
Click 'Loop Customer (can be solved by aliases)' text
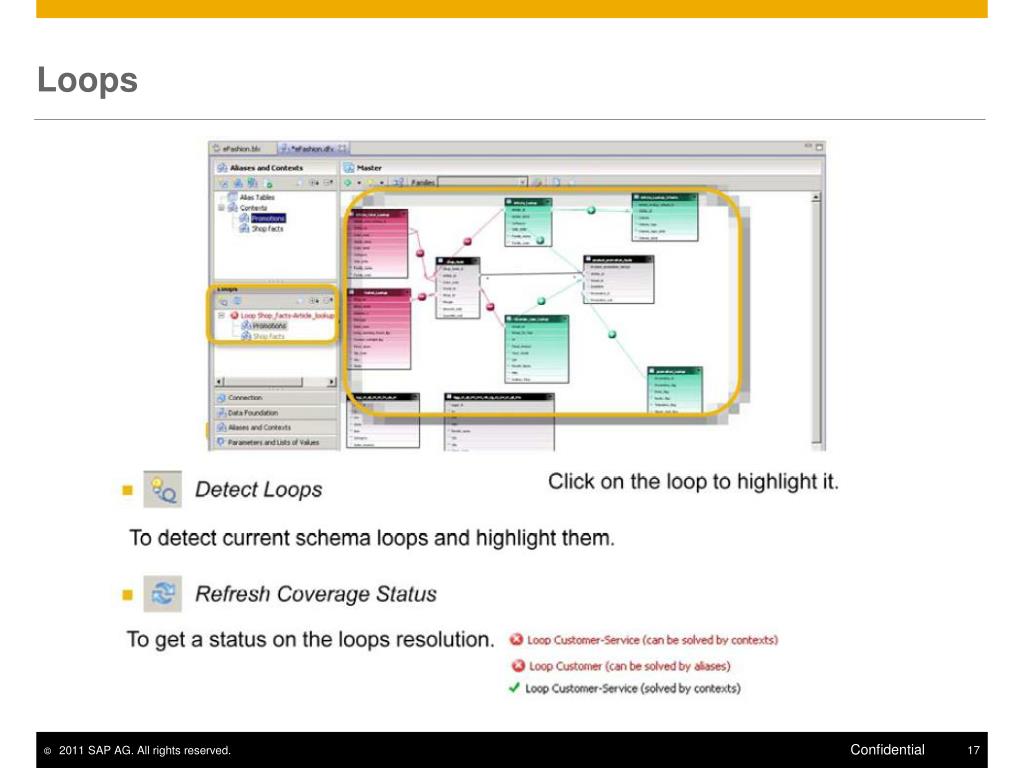click(630, 666)
